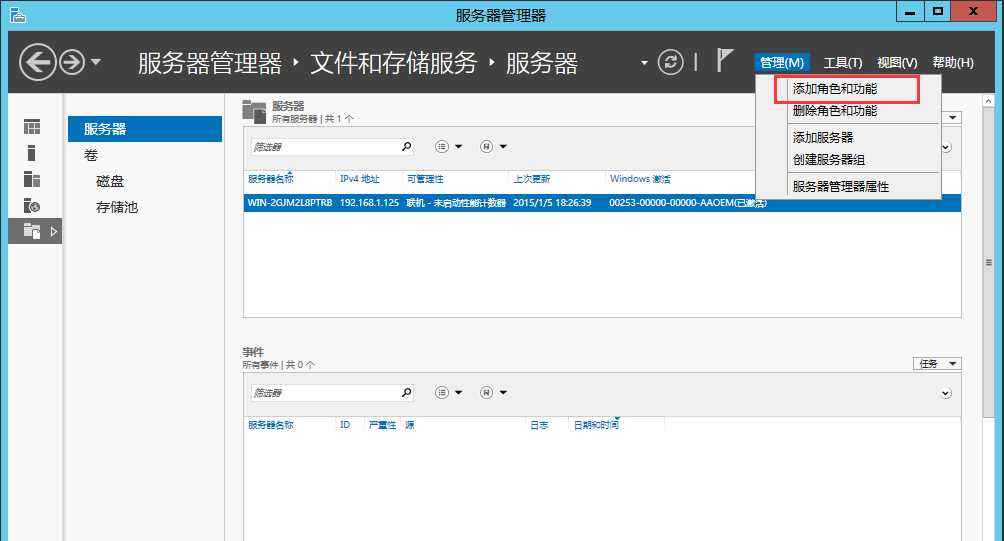
Task: Sort events by 日志 column
Action: (539, 425)
